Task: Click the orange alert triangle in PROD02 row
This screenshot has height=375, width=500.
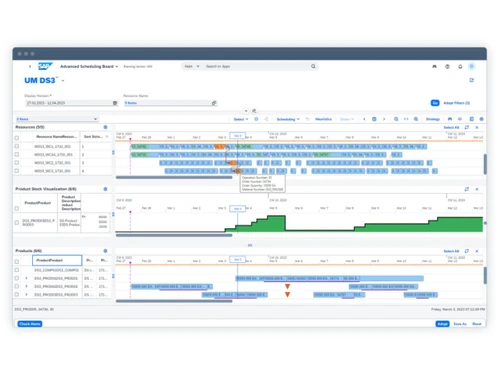Action: (x=287, y=286)
